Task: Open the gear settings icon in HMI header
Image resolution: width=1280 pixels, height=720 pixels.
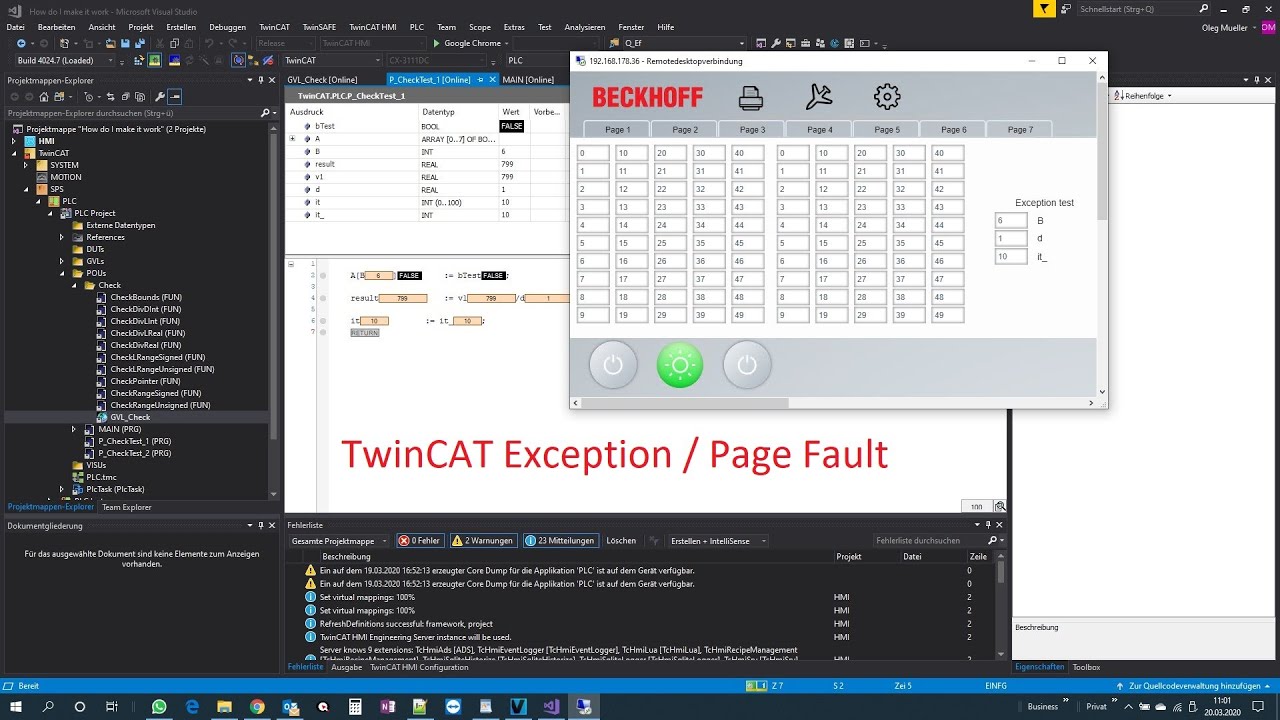Action: click(887, 97)
